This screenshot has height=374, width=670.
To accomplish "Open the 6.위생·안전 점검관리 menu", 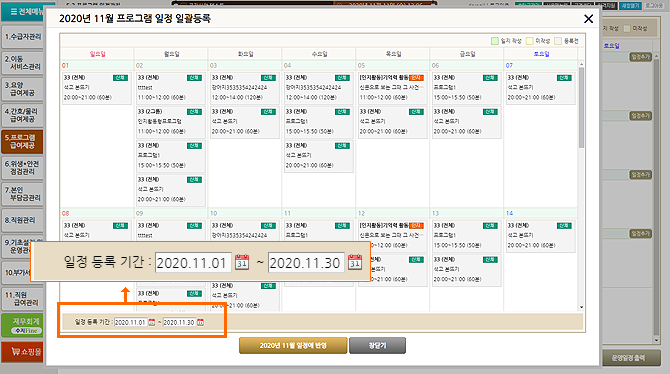I will point(22,168).
